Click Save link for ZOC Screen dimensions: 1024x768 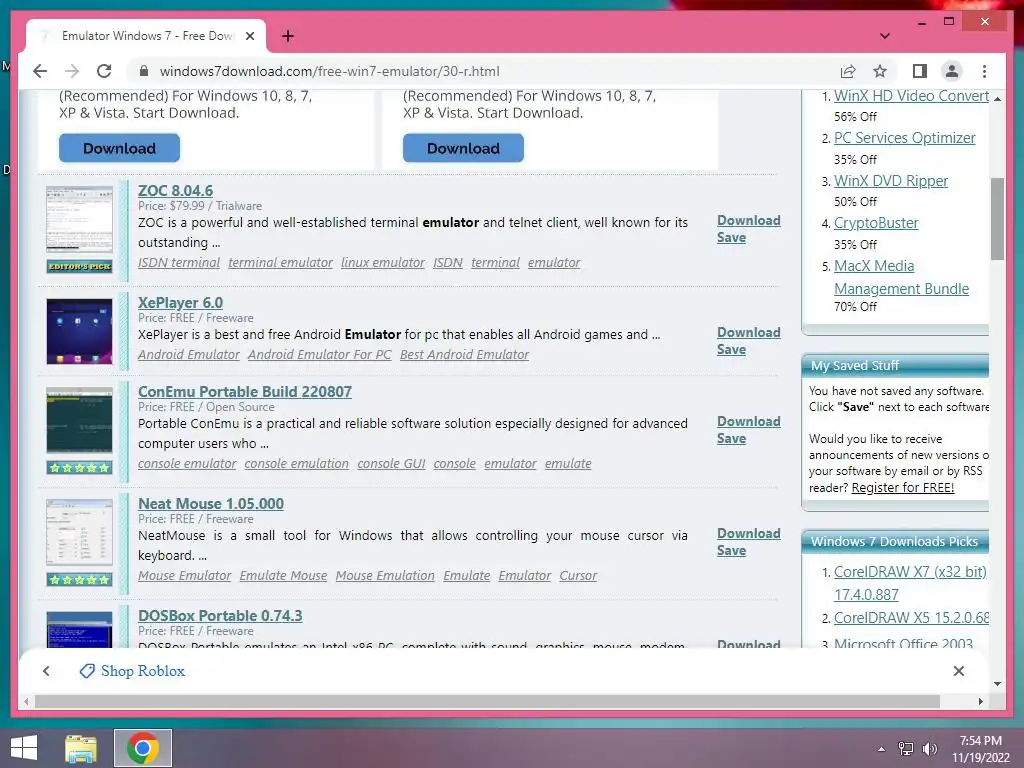tap(731, 238)
